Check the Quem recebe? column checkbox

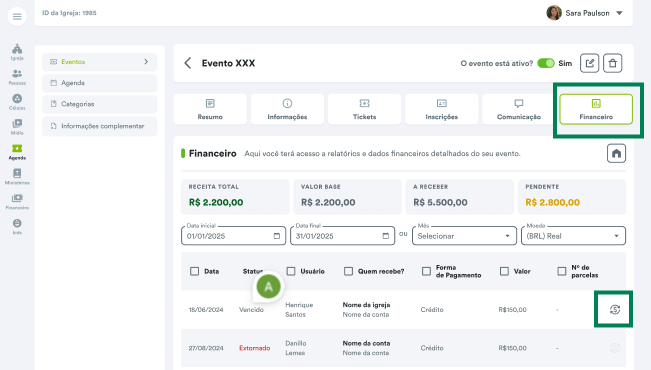pos(348,271)
